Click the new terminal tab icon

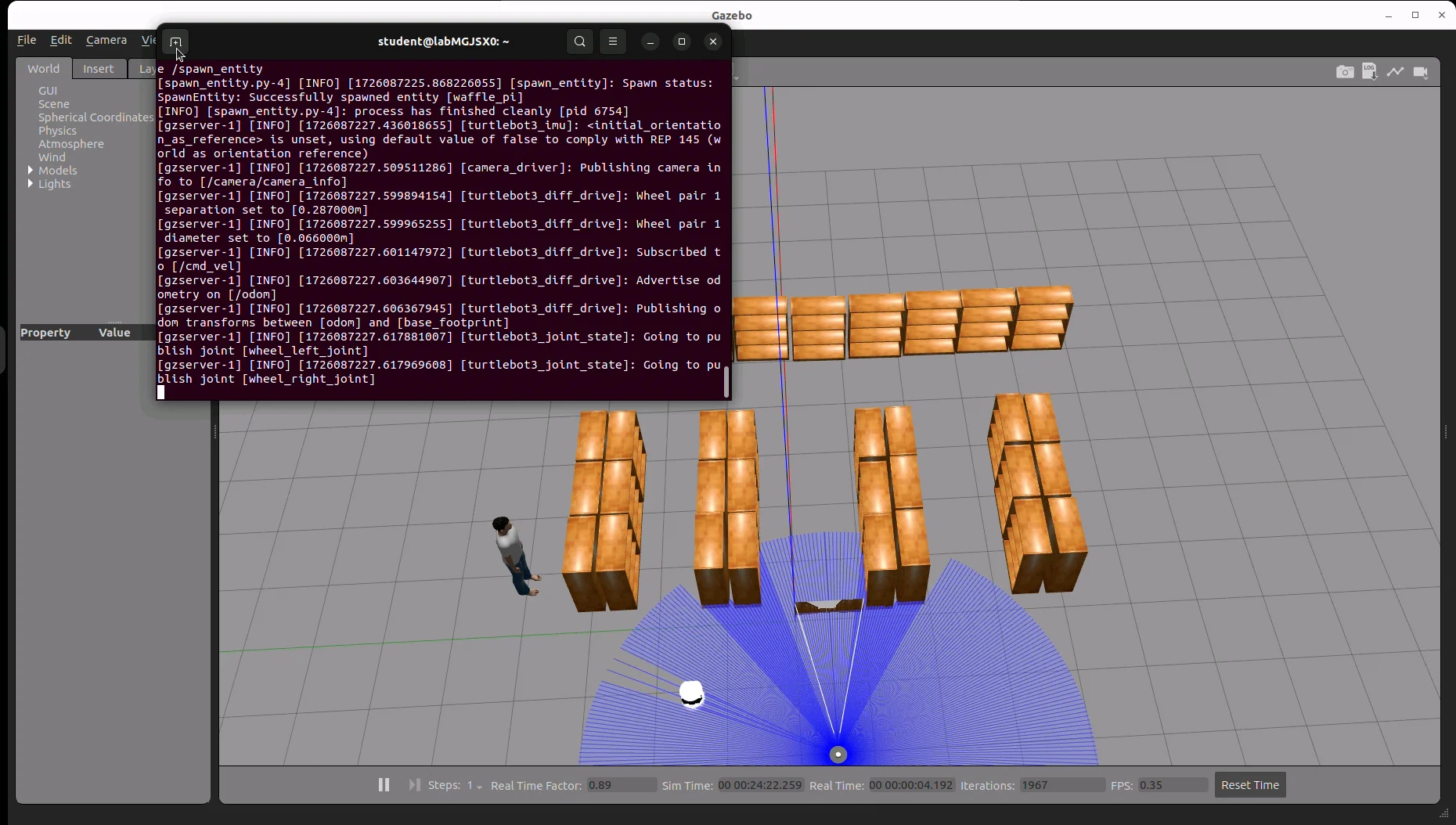(175, 41)
